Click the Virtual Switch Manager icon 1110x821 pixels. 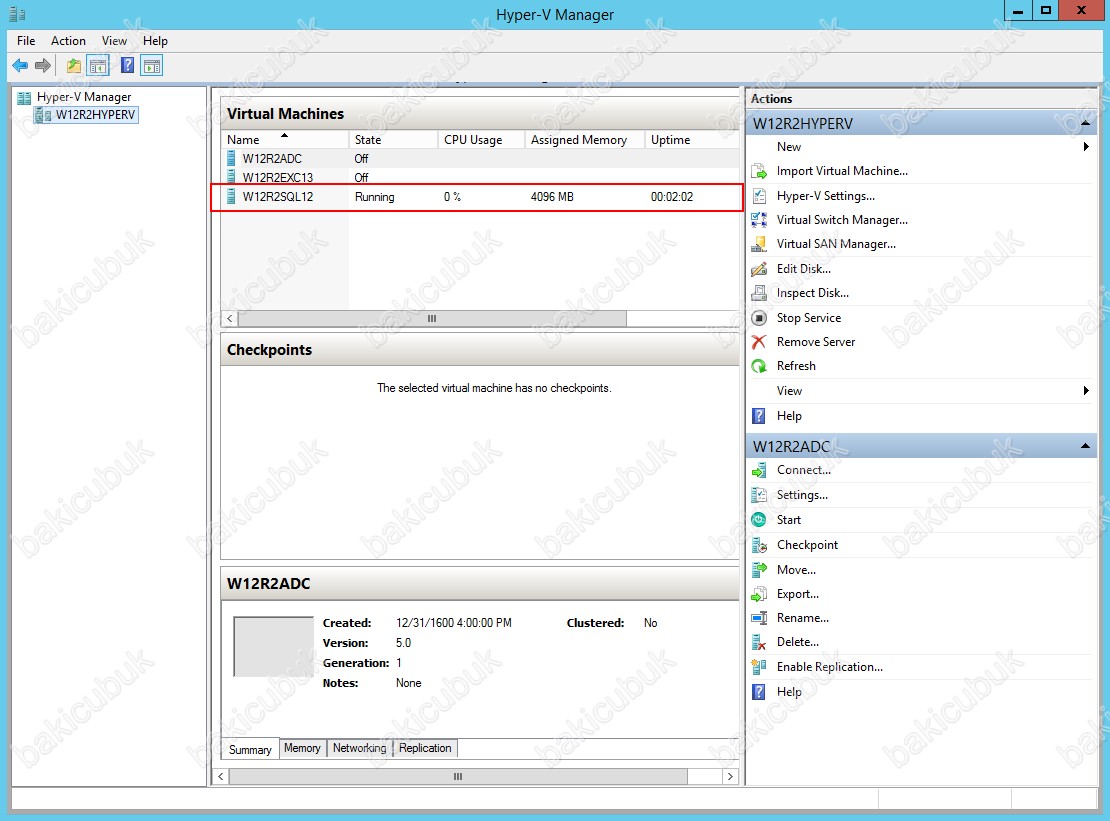click(x=759, y=220)
